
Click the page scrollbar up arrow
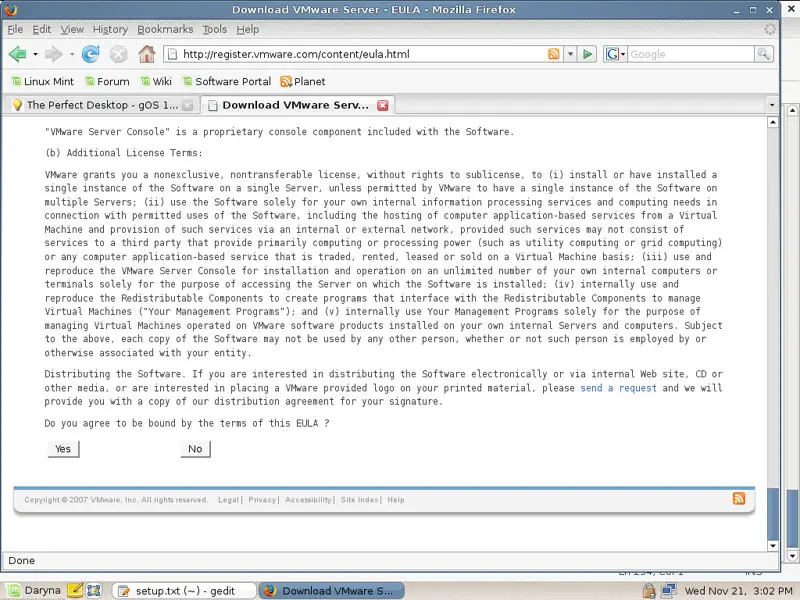pyautogui.click(x=773, y=122)
